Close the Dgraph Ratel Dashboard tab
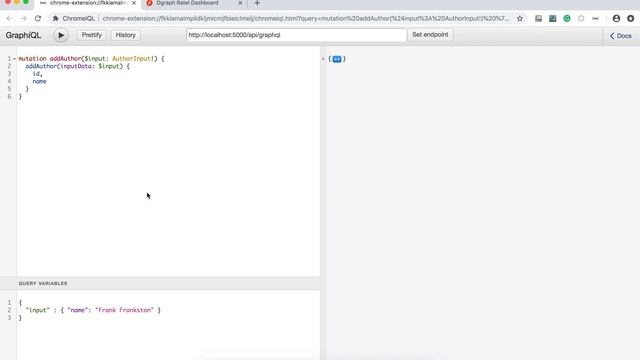The width and height of the screenshot is (640, 360). (240, 3)
